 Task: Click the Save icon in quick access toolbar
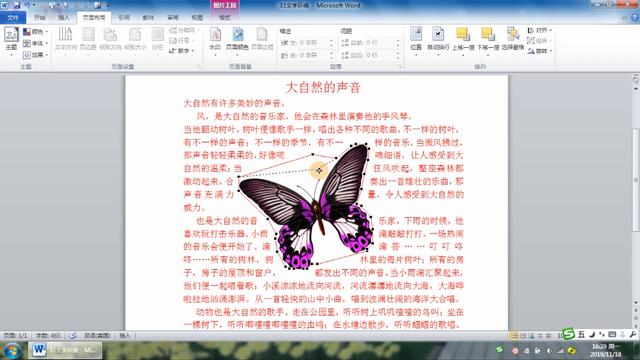[17, 5]
